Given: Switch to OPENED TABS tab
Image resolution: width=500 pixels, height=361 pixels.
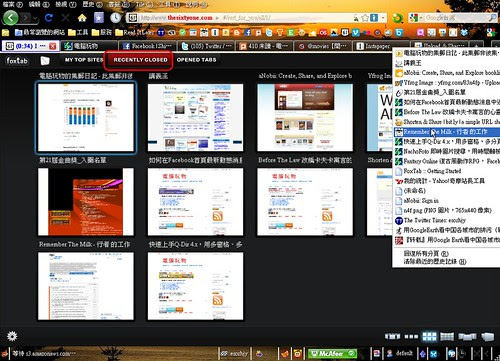Looking at the screenshot, I should point(196,60).
